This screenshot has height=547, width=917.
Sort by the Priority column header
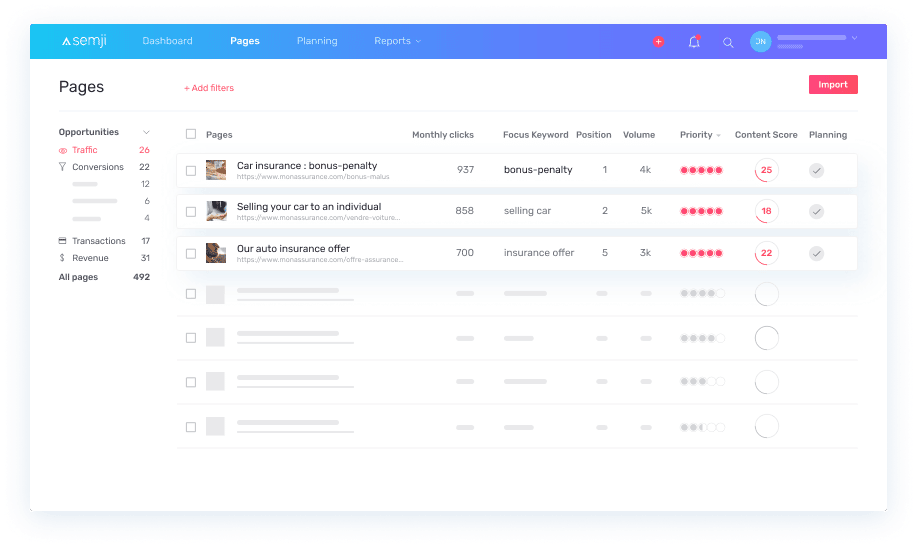[x=699, y=135]
